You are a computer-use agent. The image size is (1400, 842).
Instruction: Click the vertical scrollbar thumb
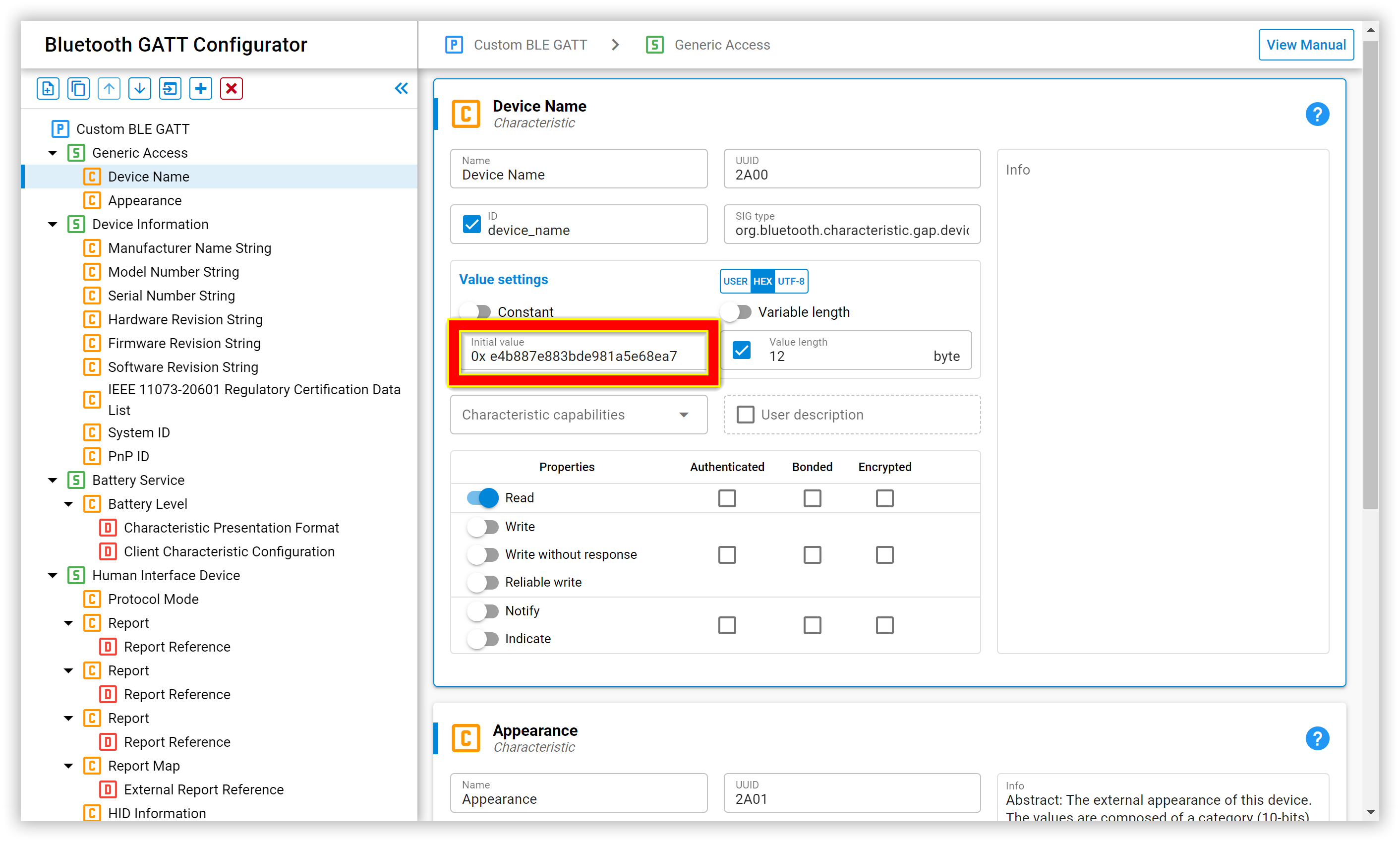click(x=1370, y=275)
